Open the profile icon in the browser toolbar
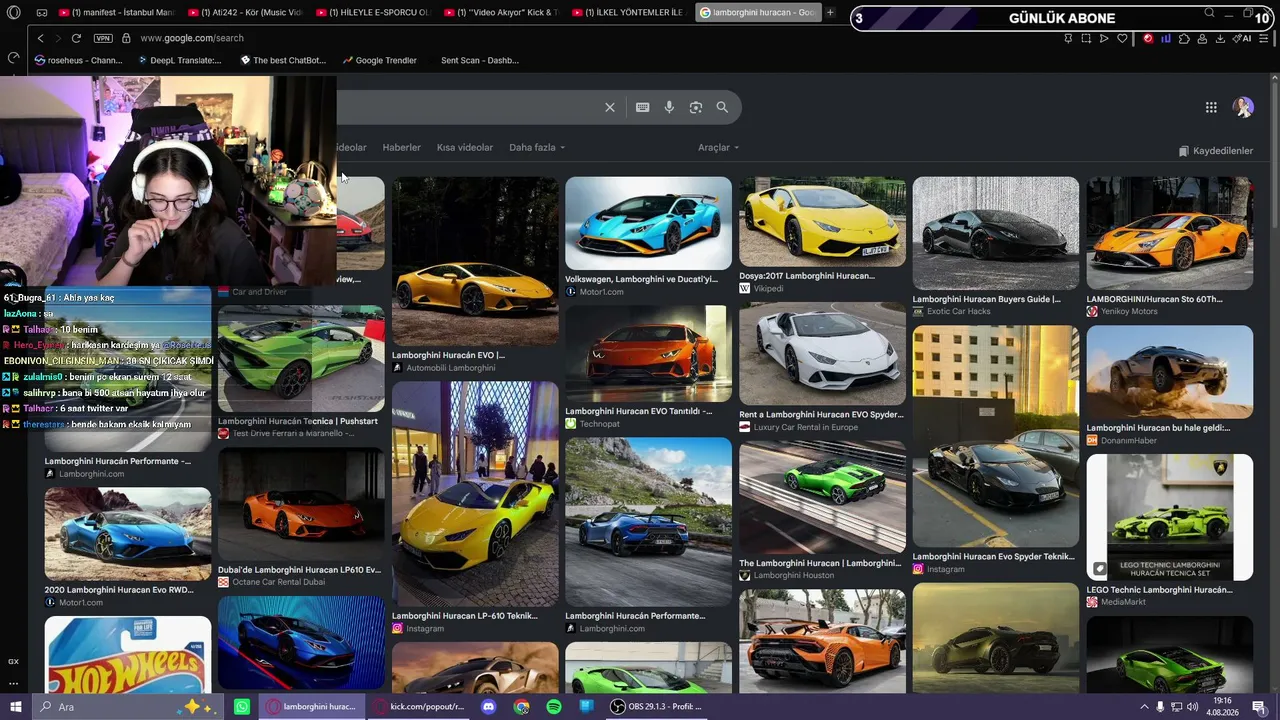Viewport: 1280px width, 720px height. (1202, 38)
